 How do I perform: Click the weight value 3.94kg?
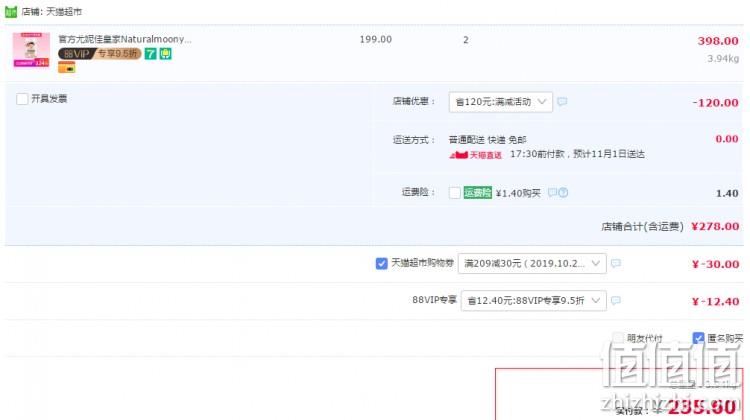723,58
